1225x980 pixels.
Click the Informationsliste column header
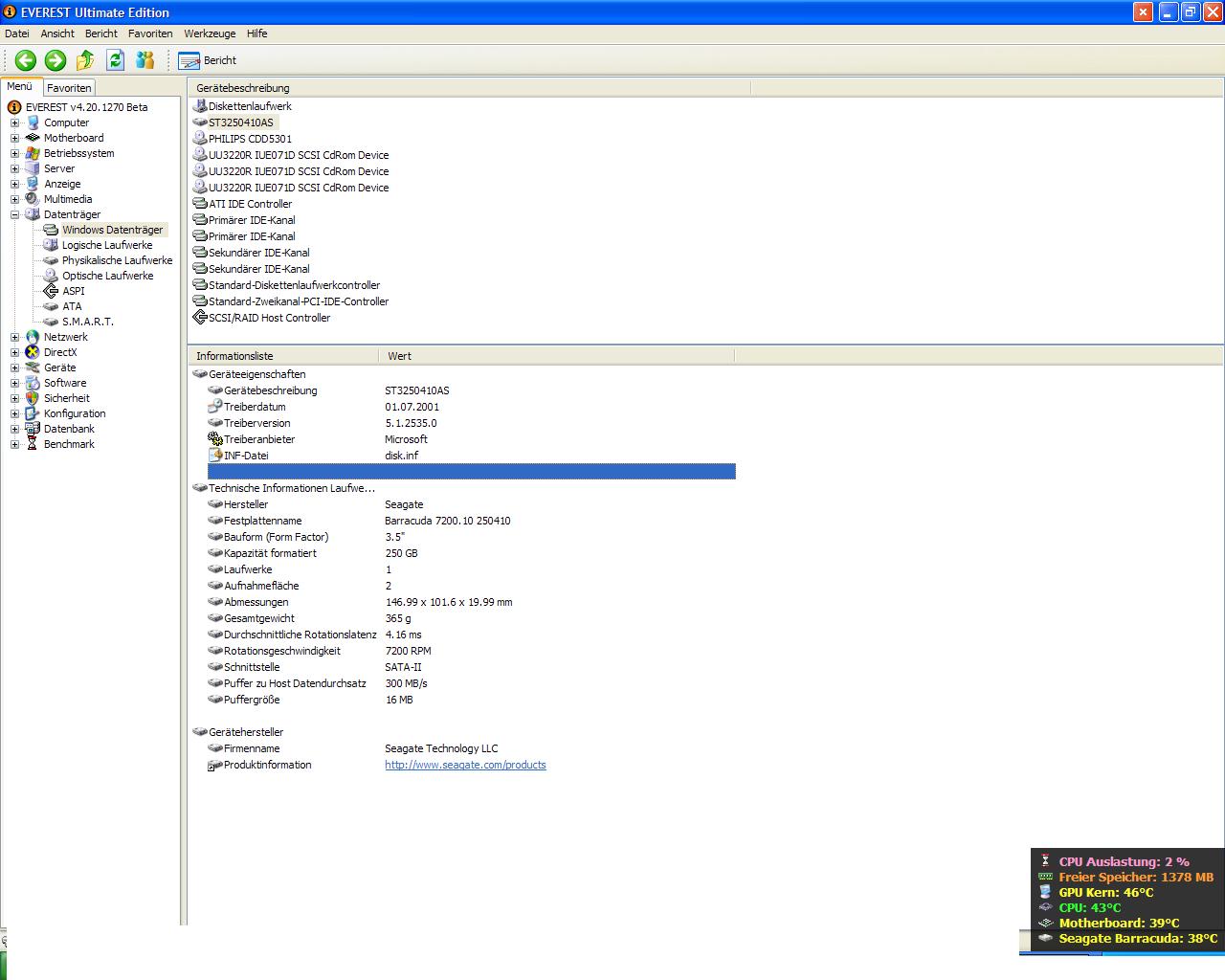(x=283, y=356)
